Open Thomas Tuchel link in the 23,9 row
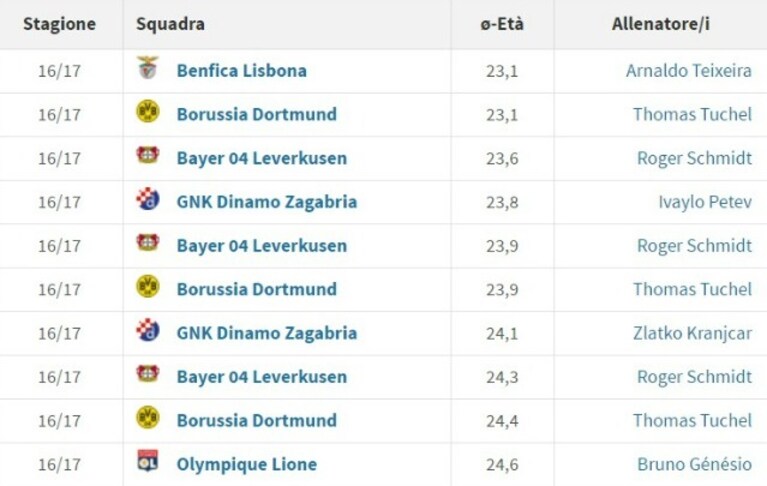The width and height of the screenshot is (767, 486). (x=693, y=289)
